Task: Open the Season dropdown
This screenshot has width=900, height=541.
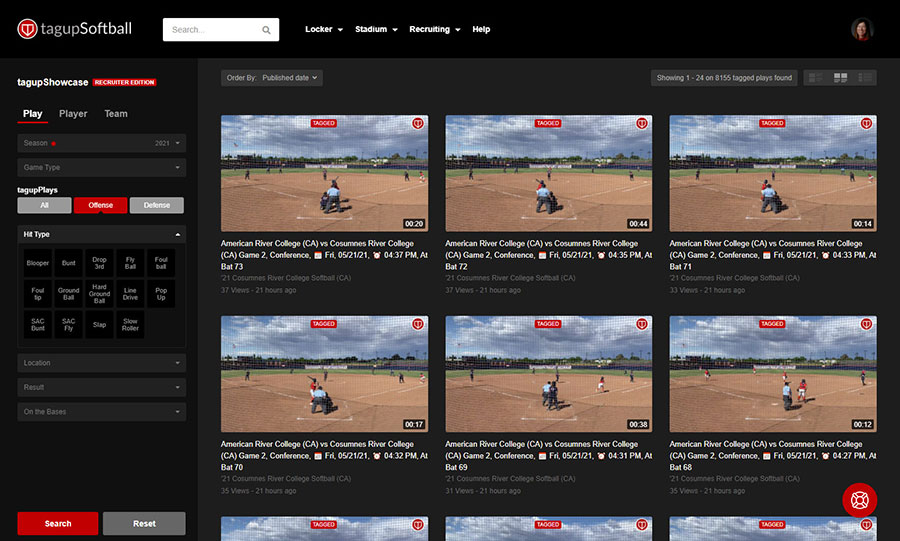Action: click(x=102, y=143)
